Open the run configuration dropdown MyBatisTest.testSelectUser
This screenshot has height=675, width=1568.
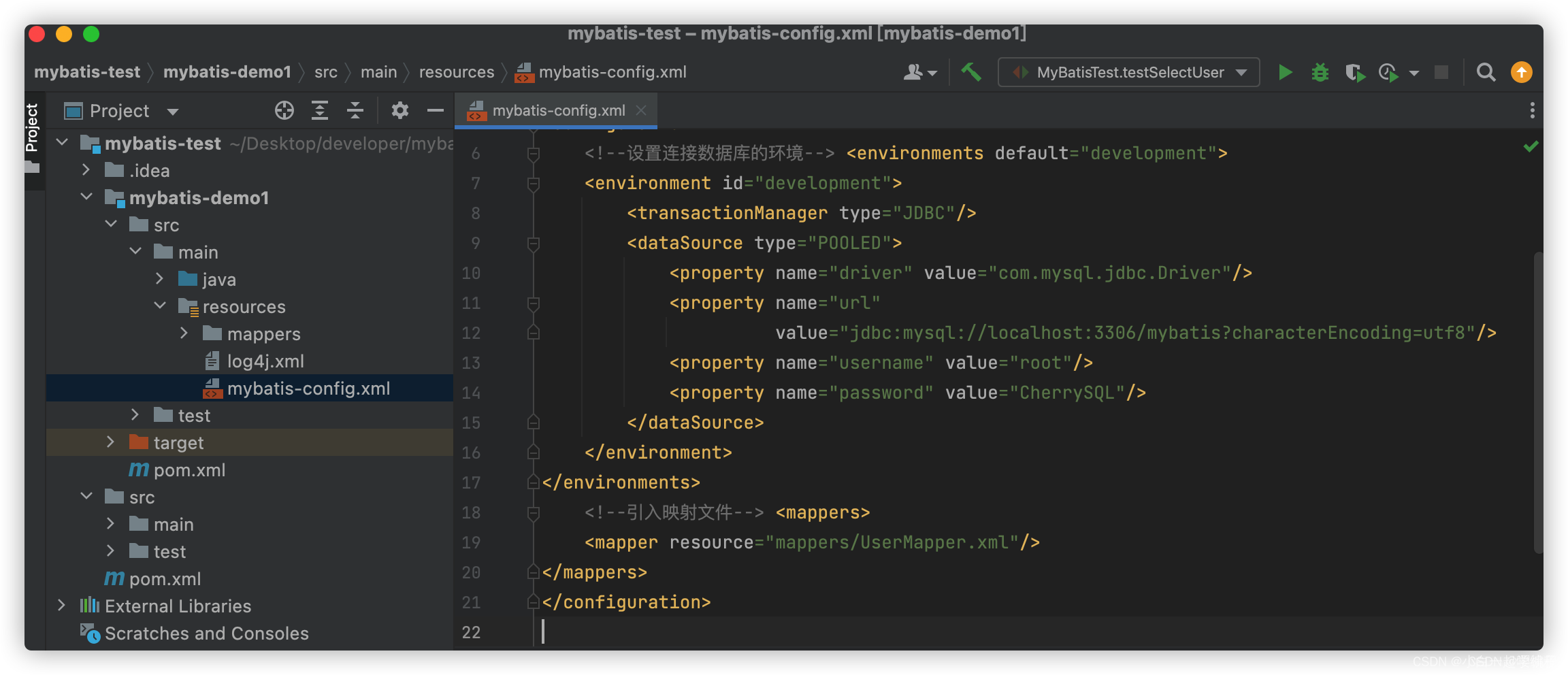pos(1129,72)
